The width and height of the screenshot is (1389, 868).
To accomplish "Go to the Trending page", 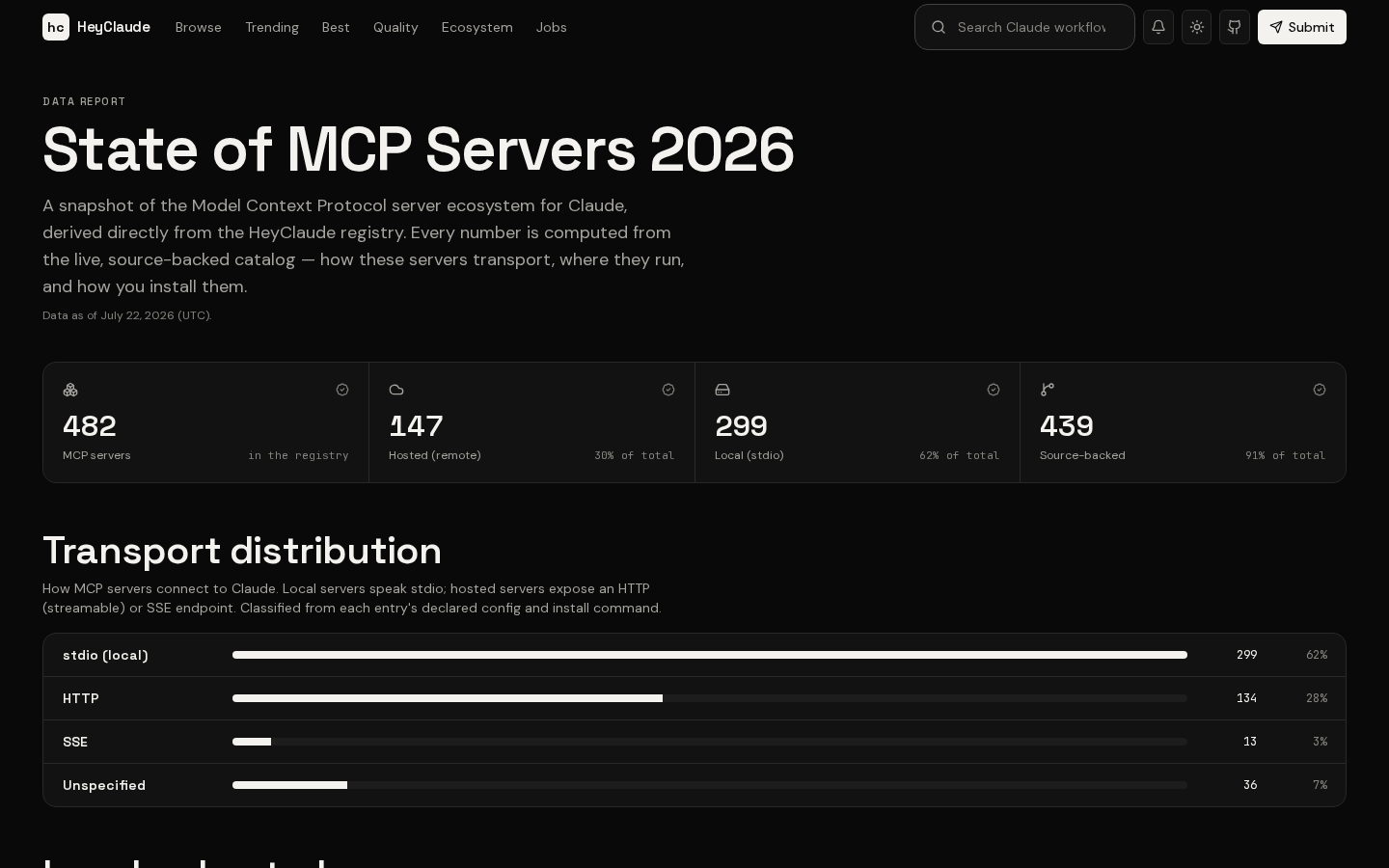I will (x=272, y=27).
